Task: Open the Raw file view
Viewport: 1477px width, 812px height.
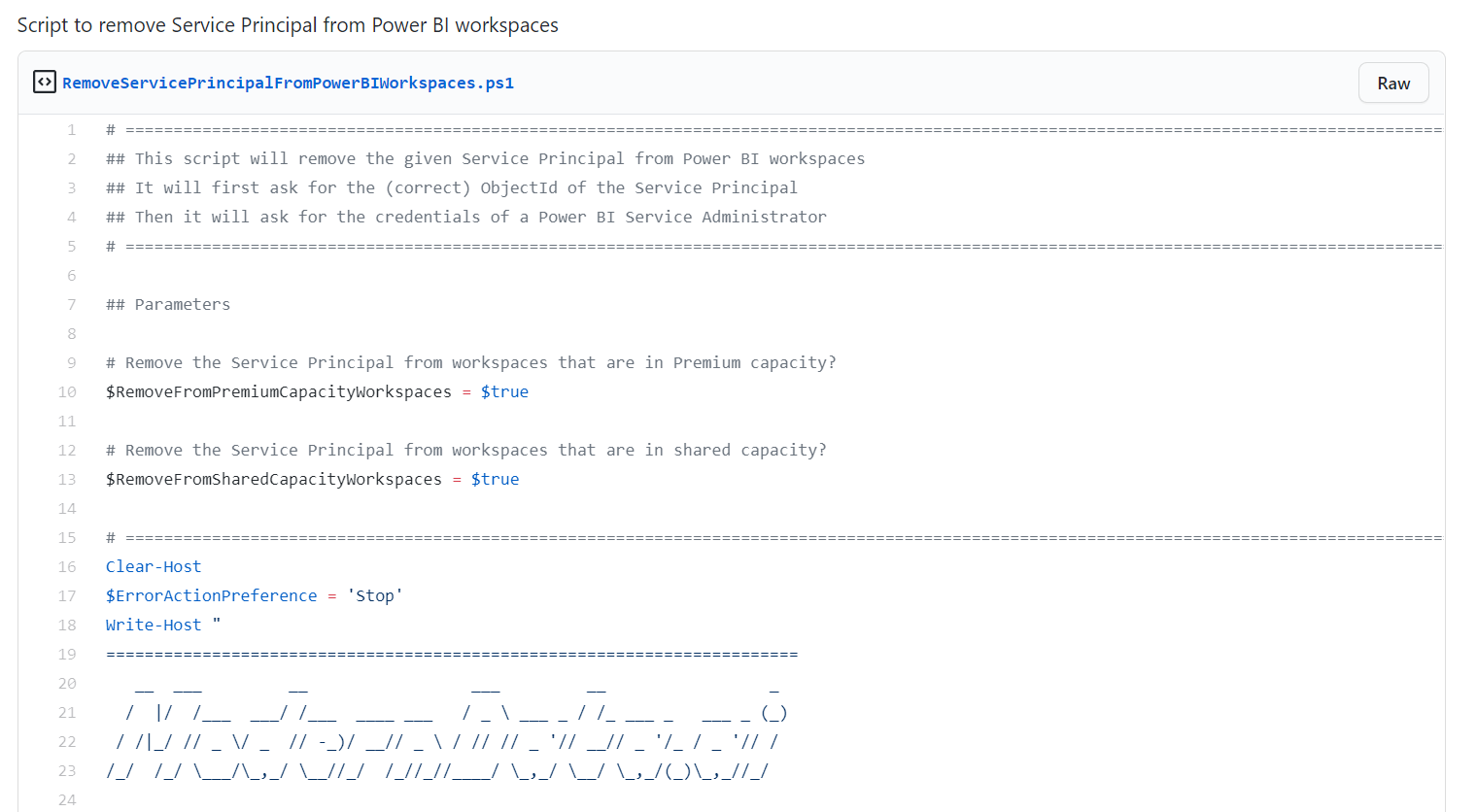Action: (1393, 84)
